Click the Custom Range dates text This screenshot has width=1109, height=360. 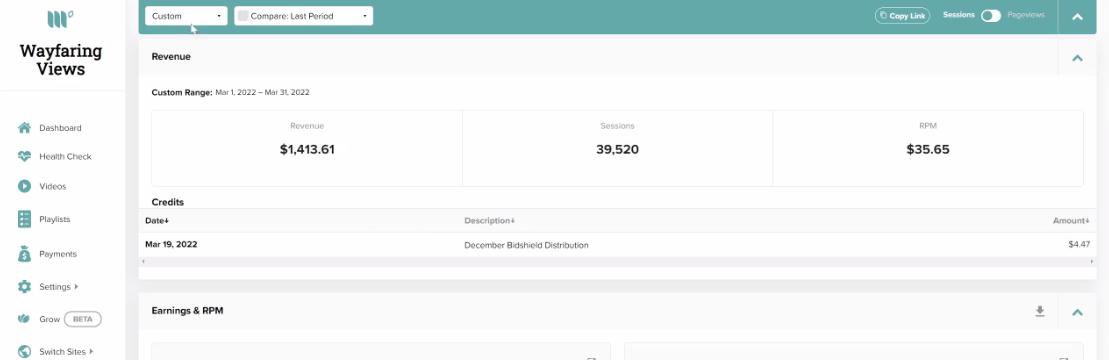click(x=262, y=92)
